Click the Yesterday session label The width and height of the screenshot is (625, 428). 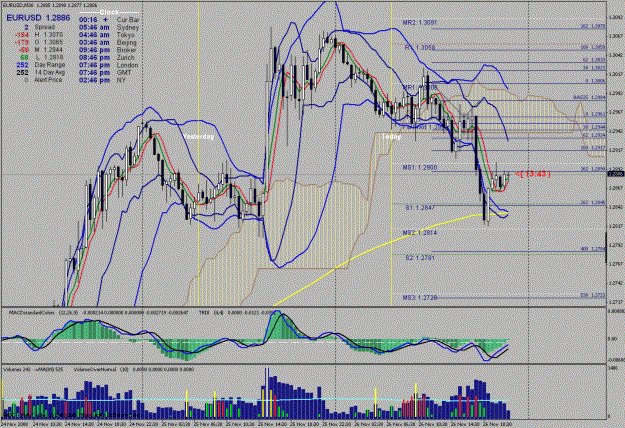pyautogui.click(x=199, y=137)
